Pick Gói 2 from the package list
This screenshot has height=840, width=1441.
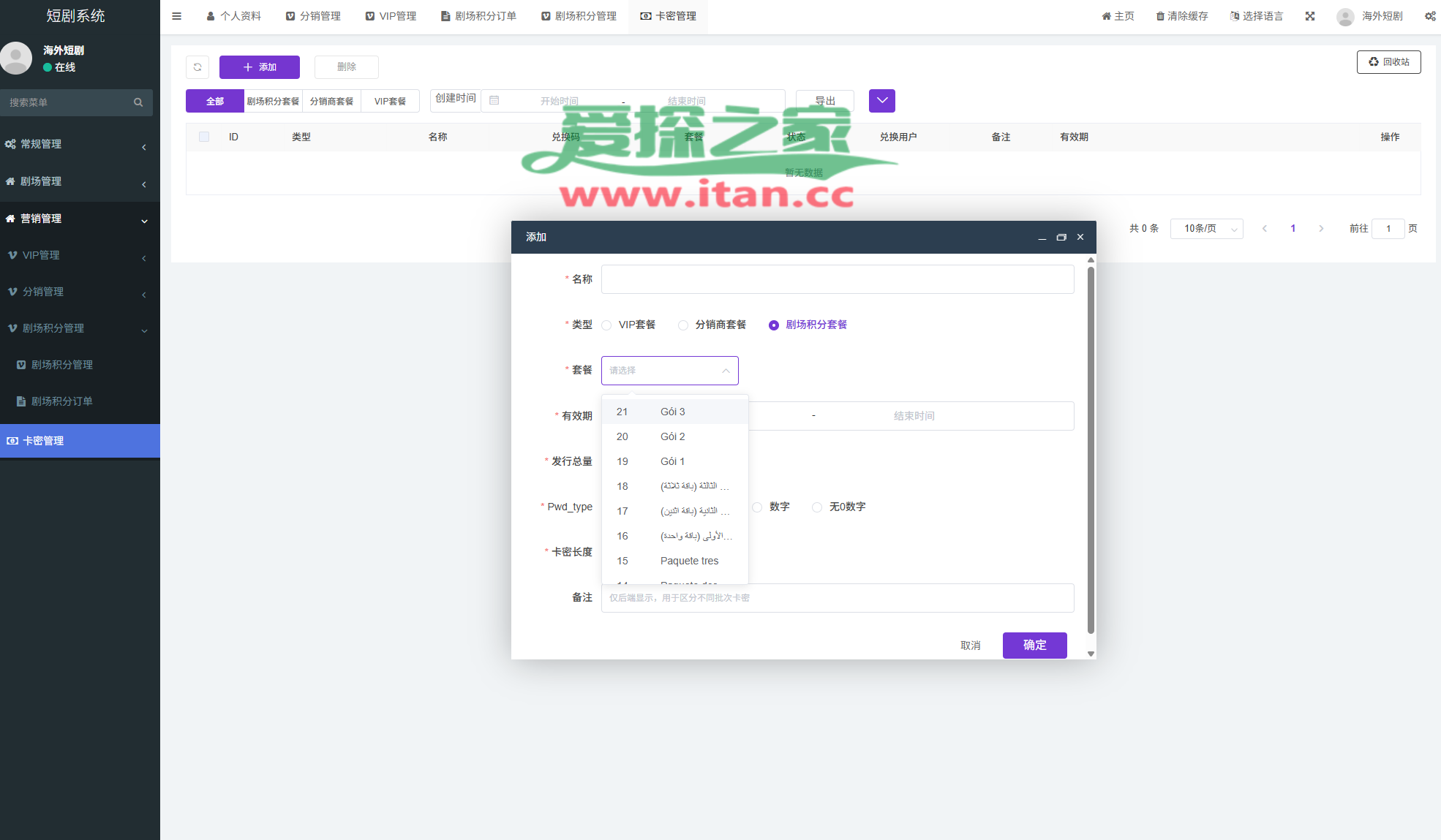pos(673,436)
